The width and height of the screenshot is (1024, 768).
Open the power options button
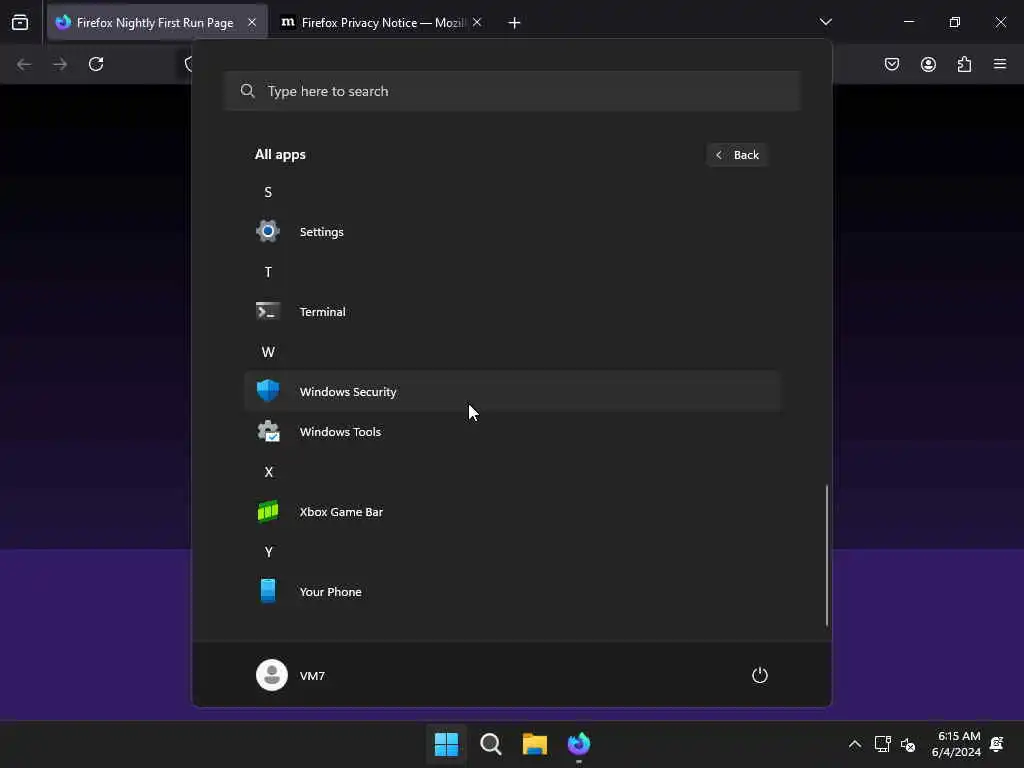760,675
